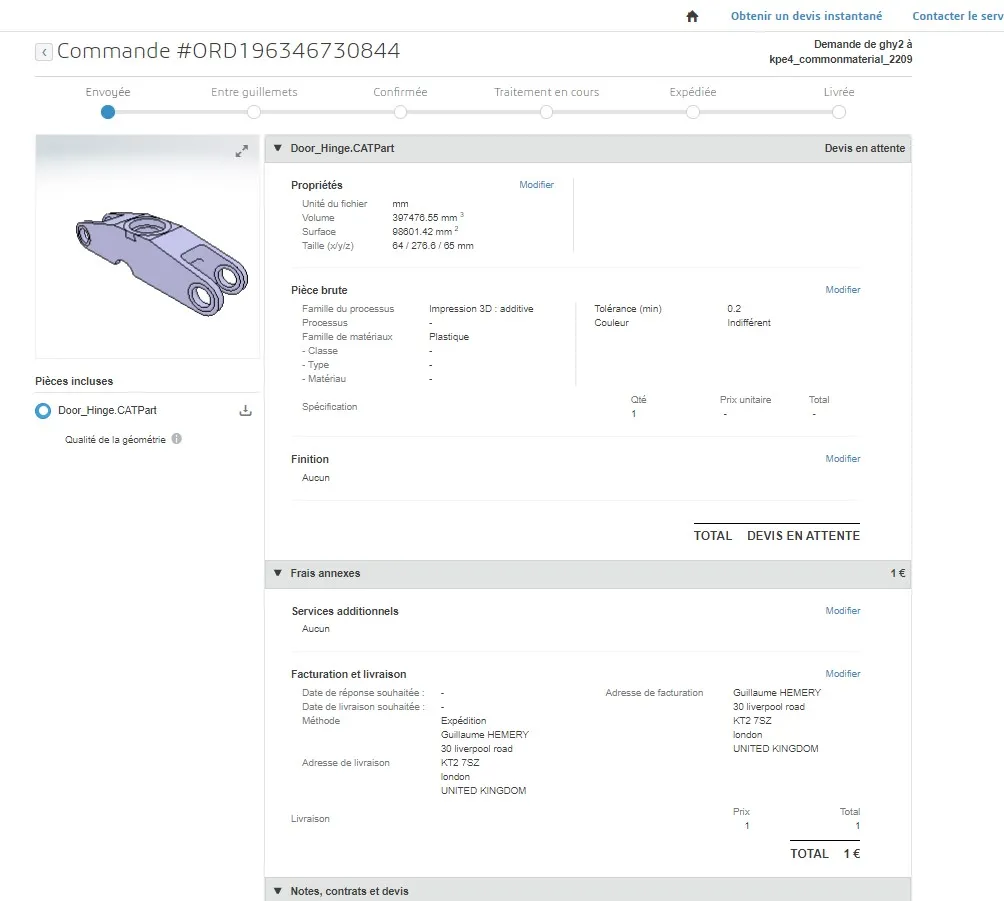This screenshot has height=901, width=1004.
Task: Click the back arrow beside Commande title
Action: pos(44,52)
